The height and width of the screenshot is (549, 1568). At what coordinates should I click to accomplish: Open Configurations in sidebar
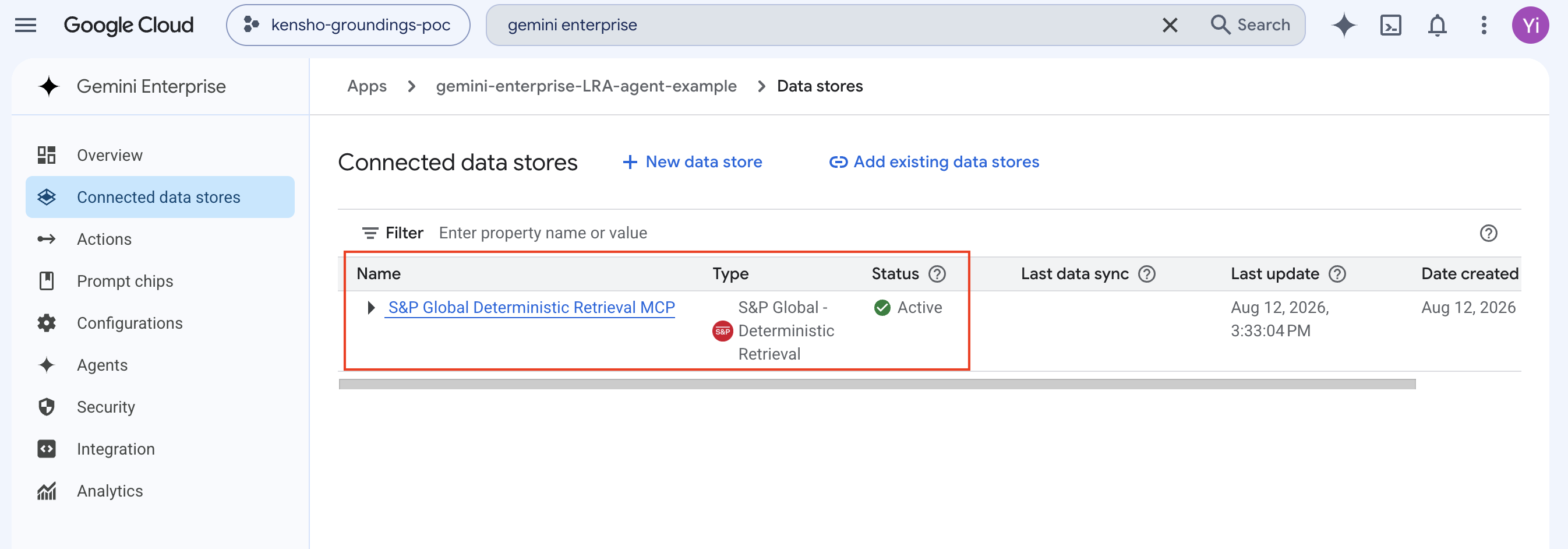tap(160, 323)
